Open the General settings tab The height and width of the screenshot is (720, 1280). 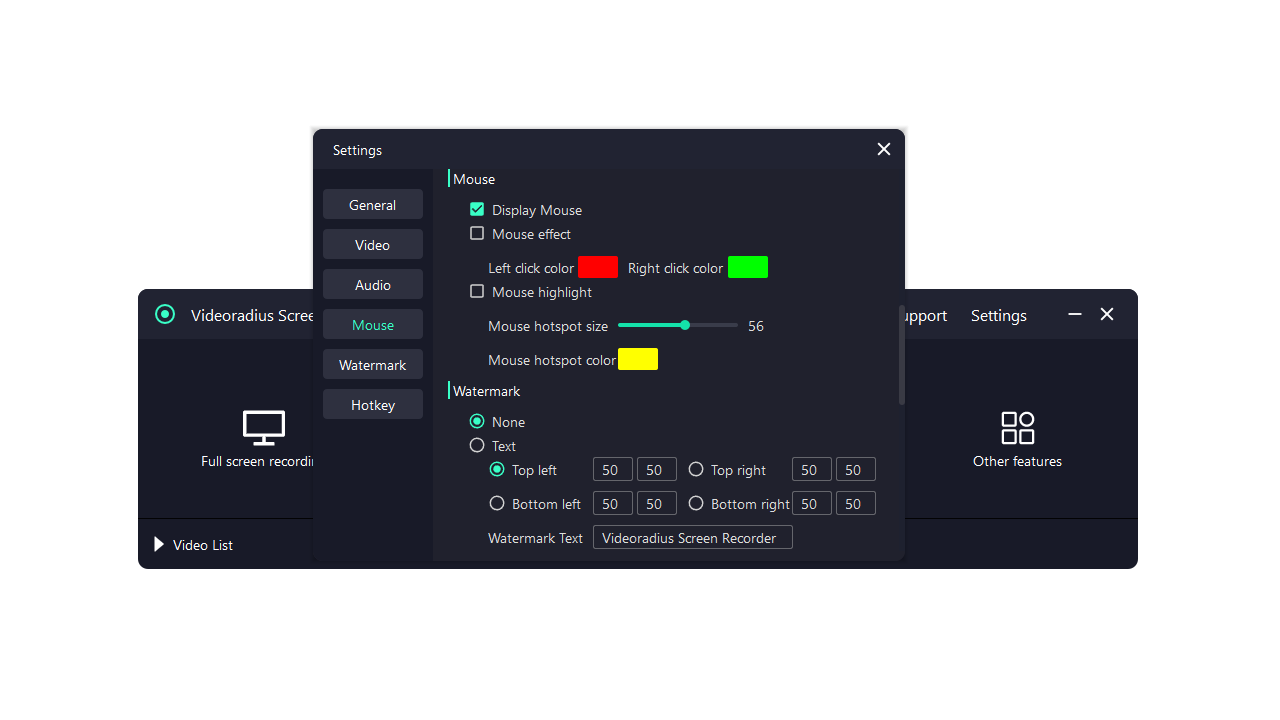pyautogui.click(x=373, y=205)
